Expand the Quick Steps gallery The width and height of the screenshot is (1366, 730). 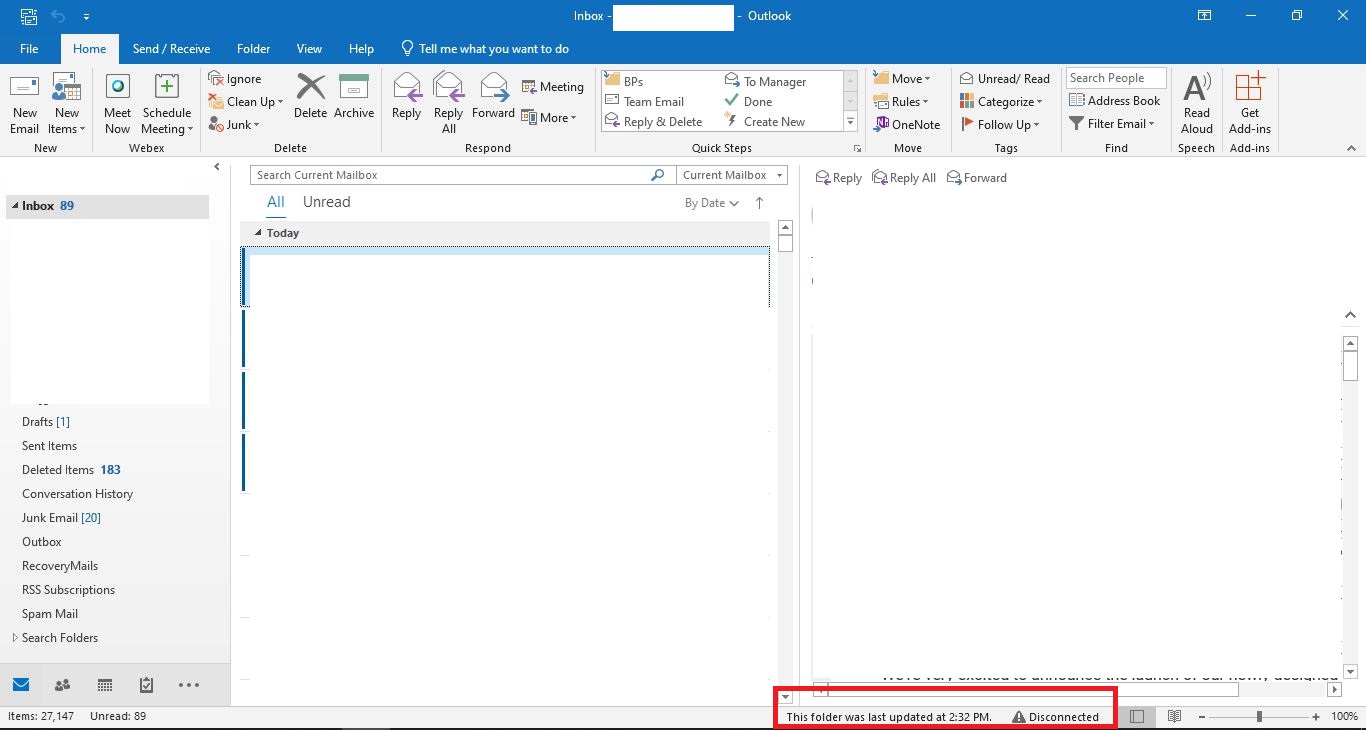[x=851, y=122]
